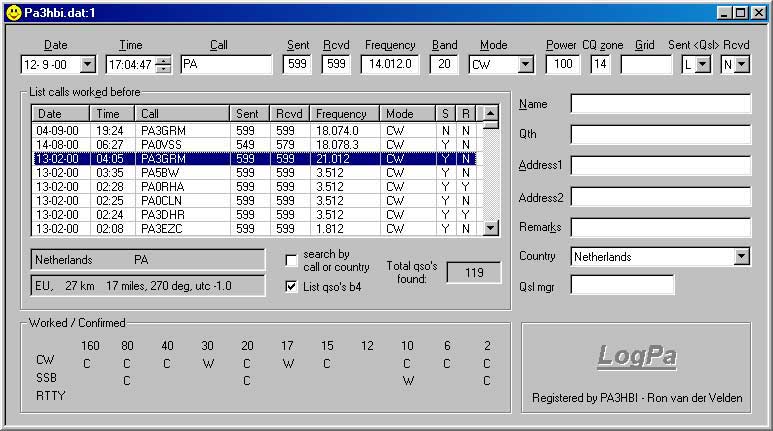The height and width of the screenshot is (431, 773).
Task: Maximize the Pa3hbi.dat window
Action: click(x=740, y=13)
